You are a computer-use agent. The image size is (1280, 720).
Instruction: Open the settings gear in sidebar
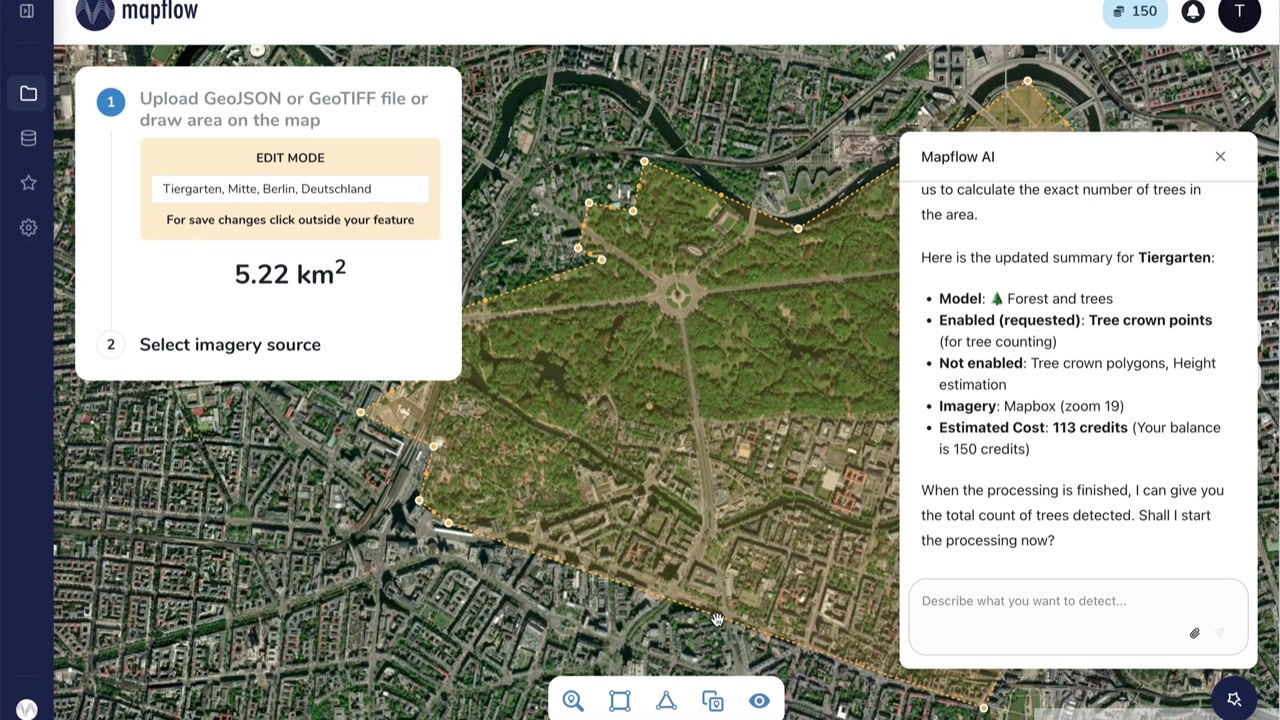(x=28, y=227)
